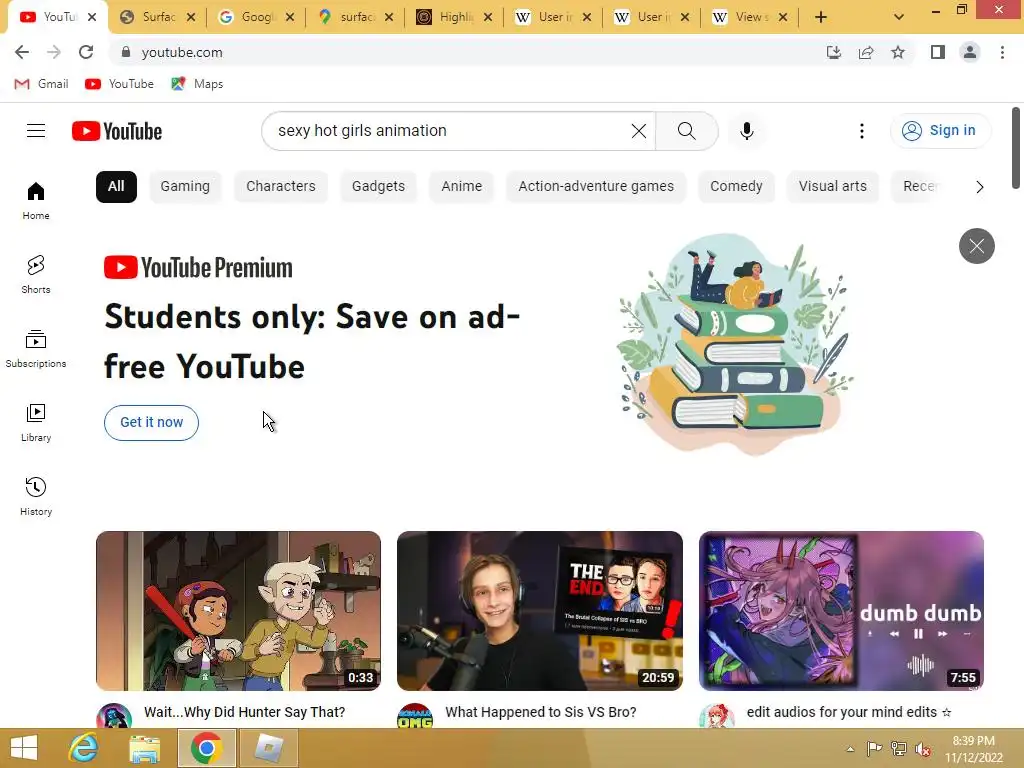
Task: Open the YouTube bookmark
Action: (x=120, y=84)
